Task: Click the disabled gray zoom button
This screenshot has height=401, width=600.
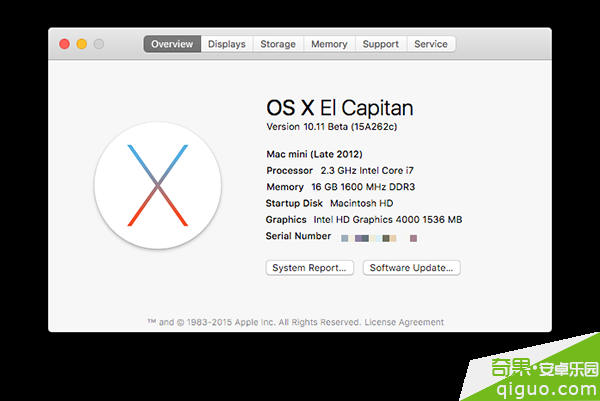Action: click(x=99, y=44)
